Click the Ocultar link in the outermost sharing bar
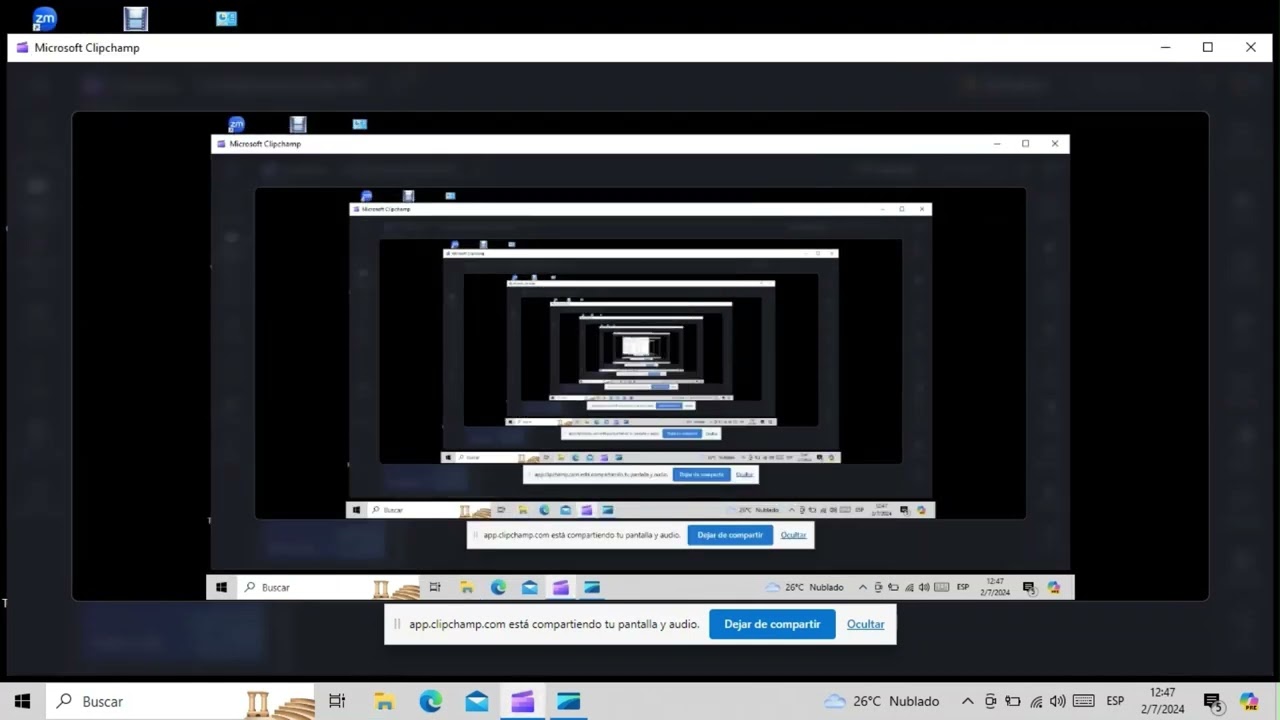The height and width of the screenshot is (720, 1280). 865,624
